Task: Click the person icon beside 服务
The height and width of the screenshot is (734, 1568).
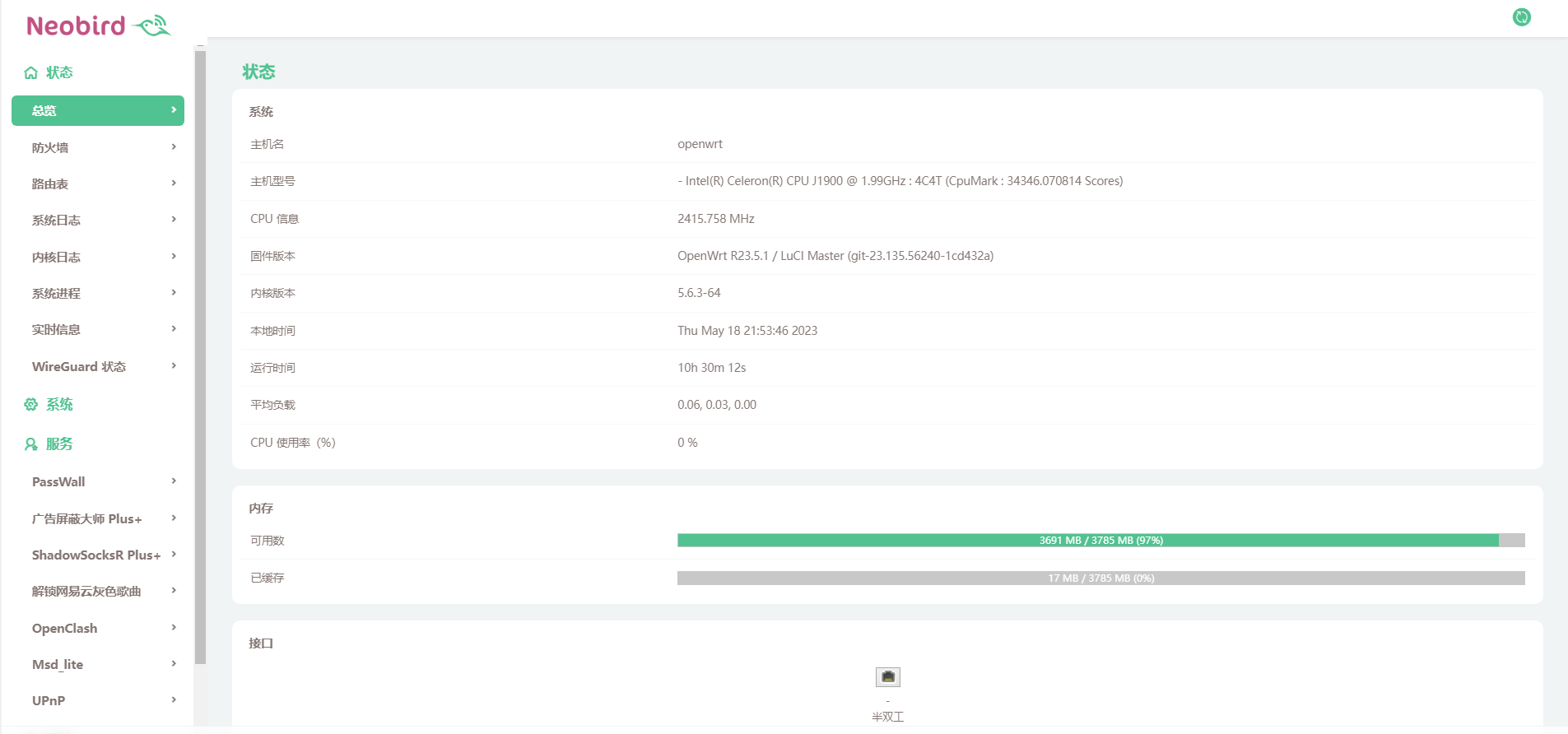Action: (x=31, y=444)
